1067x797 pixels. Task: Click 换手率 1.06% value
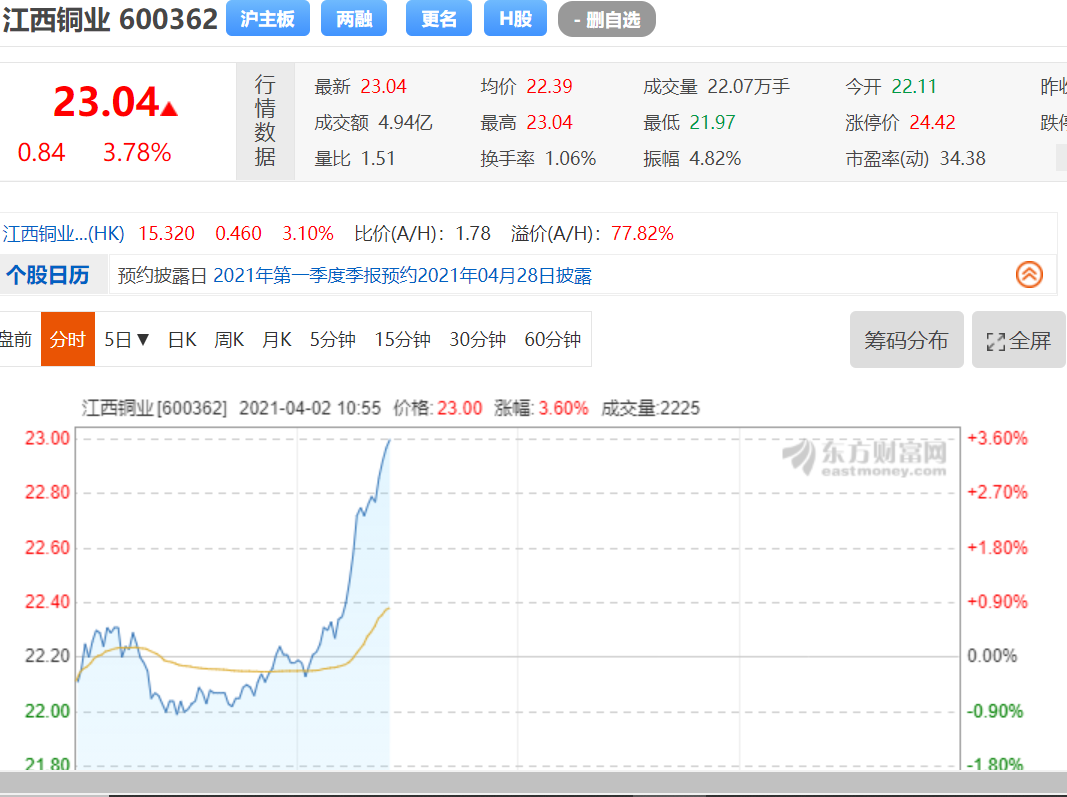(570, 159)
